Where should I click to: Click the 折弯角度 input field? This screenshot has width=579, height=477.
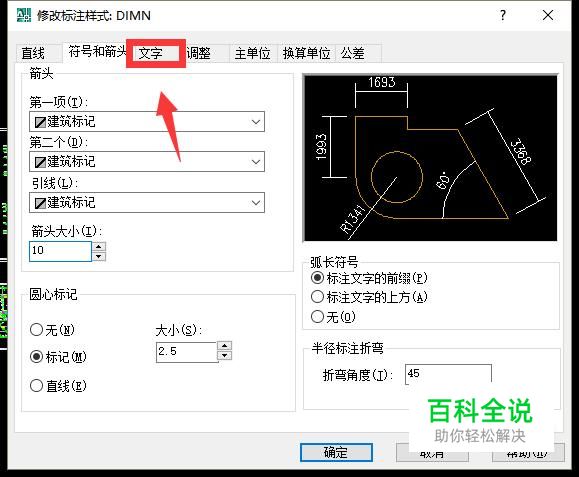point(448,374)
